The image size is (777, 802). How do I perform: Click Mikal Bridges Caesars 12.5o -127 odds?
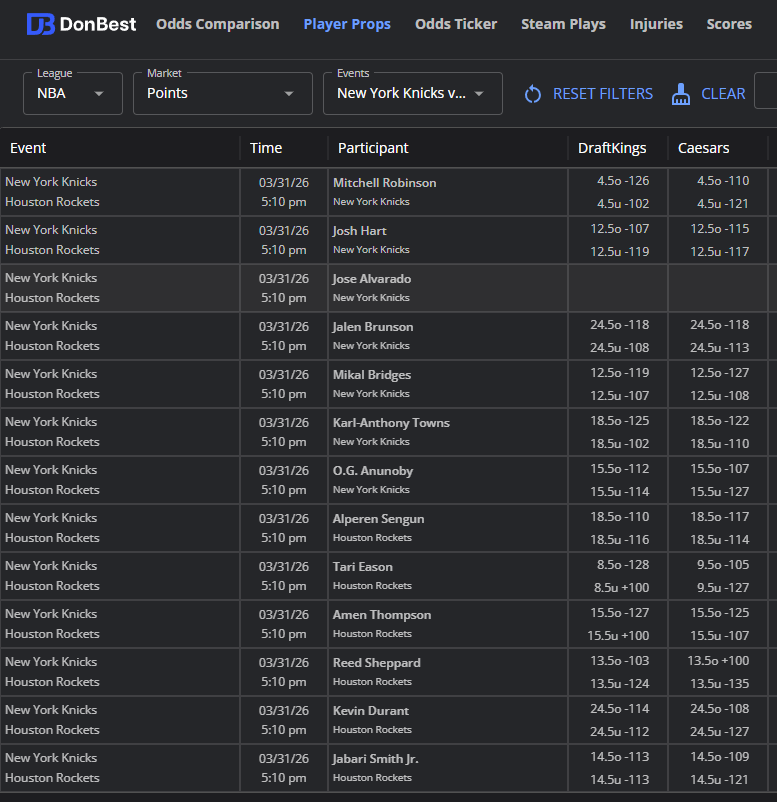720,373
